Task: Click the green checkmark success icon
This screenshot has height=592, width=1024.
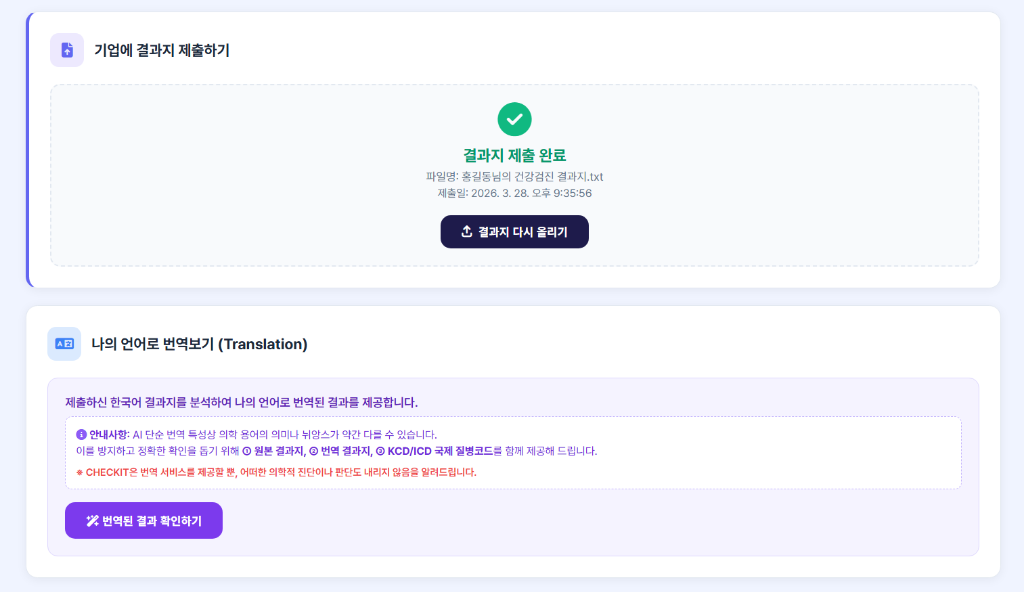Action: coord(514,121)
